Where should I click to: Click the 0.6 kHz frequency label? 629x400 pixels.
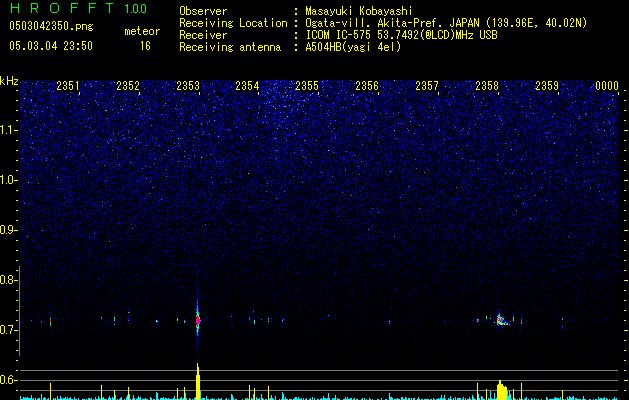[x=9, y=380]
